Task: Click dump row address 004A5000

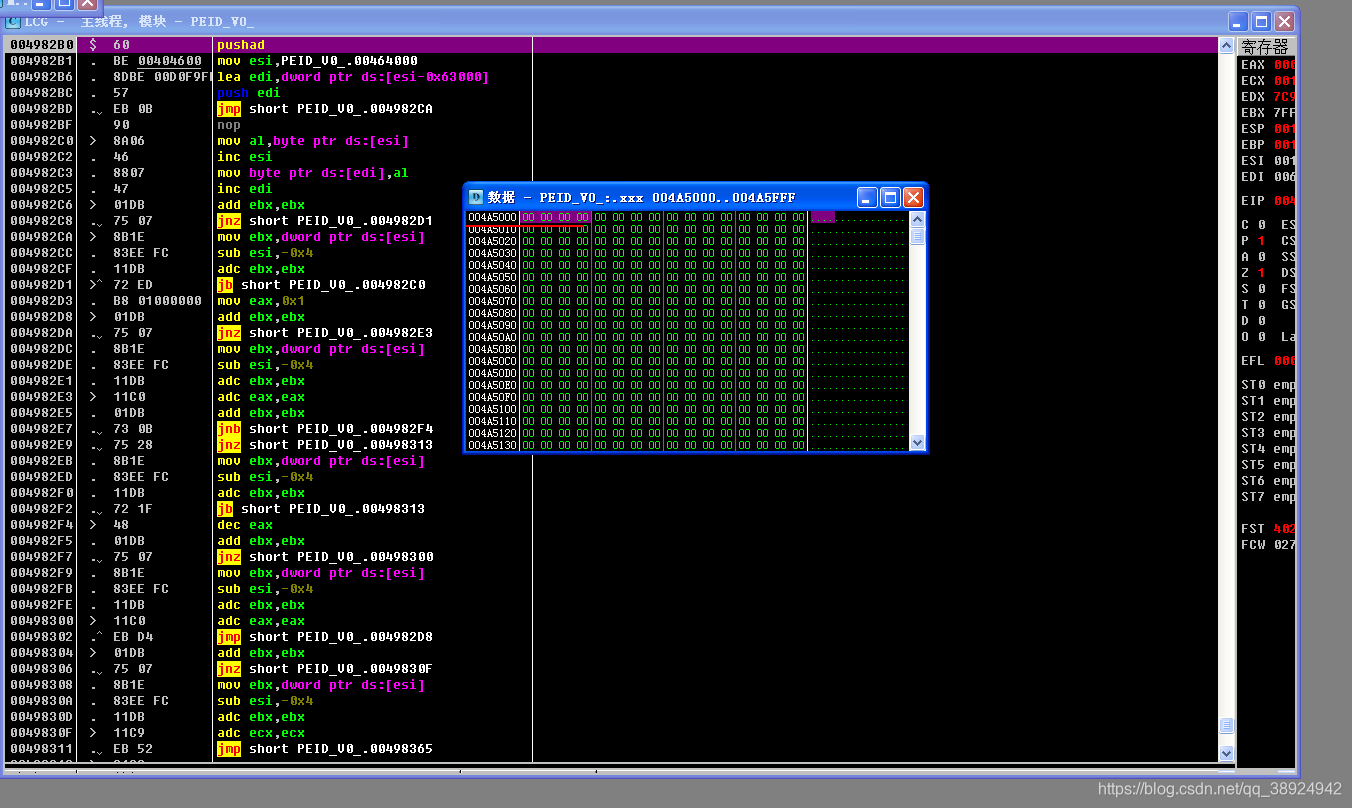Action: [492, 217]
